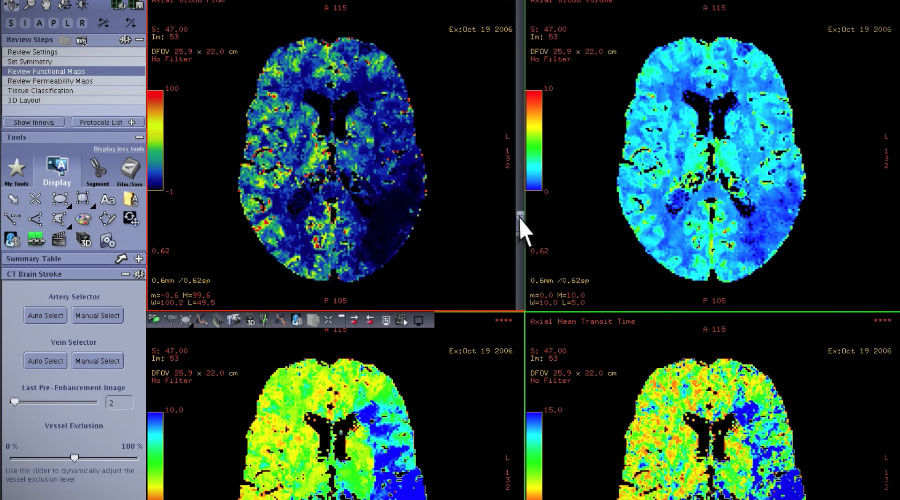Click the hand pan tool icon
Viewport: 900px width, 500px height.
click(x=46, y=5)
